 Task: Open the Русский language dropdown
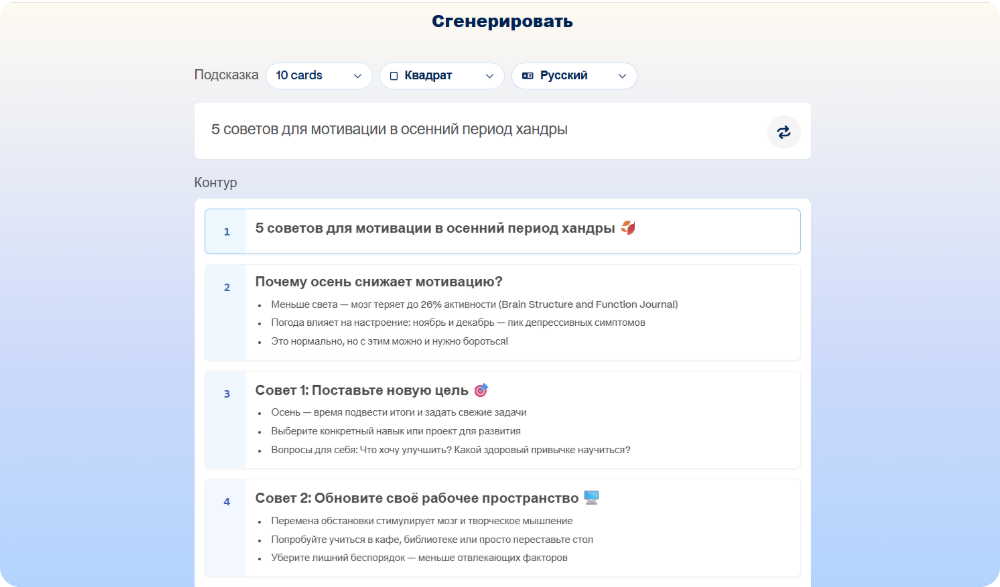point(574,76)
